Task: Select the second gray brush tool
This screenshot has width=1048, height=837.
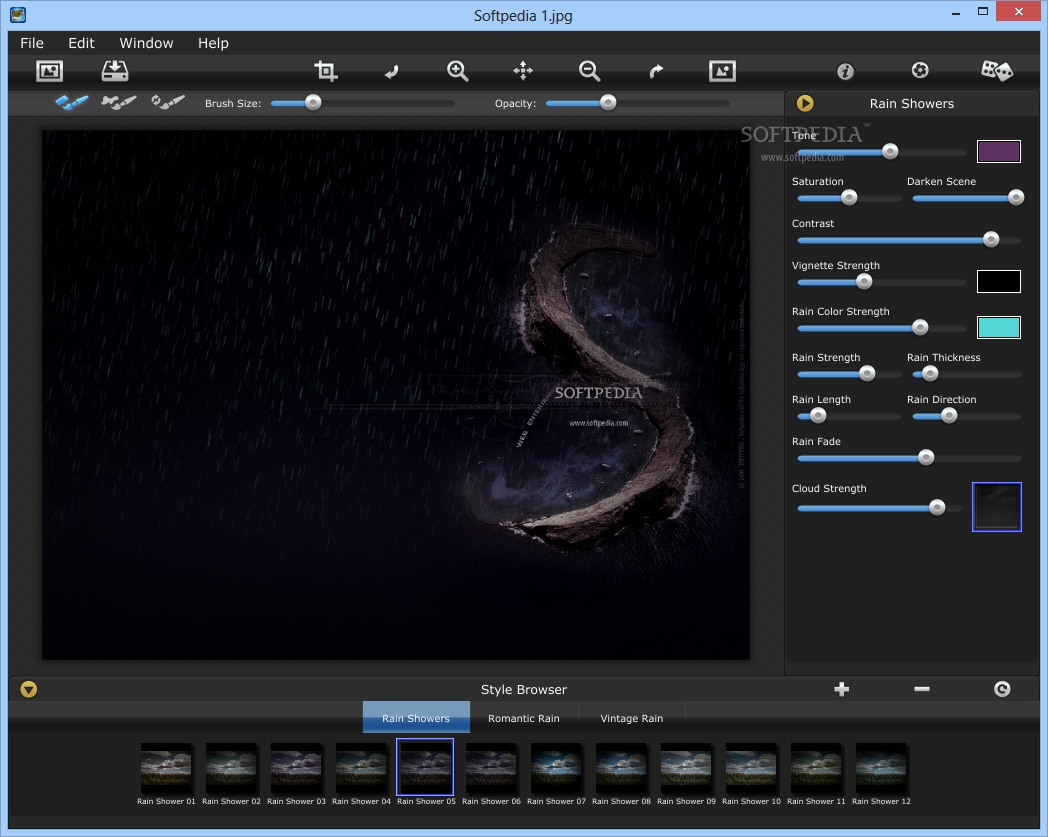Action: point(118,102)
